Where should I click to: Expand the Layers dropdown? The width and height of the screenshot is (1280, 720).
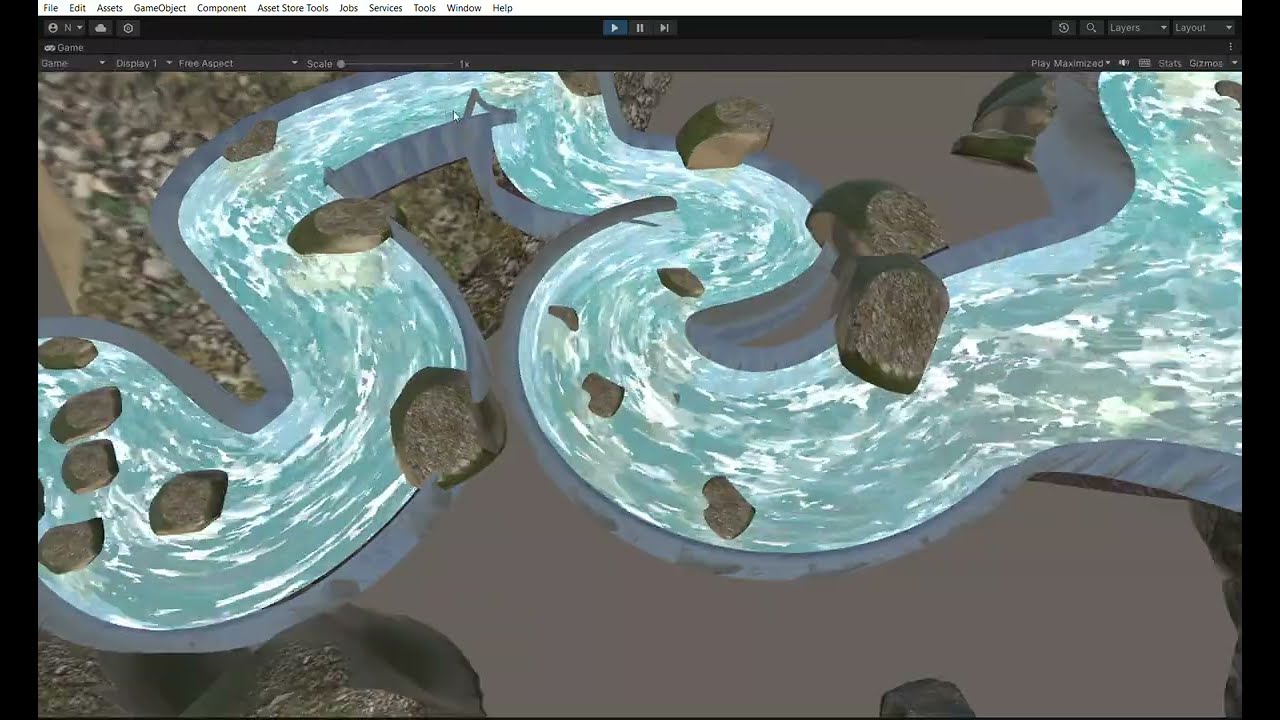coord(1138,28)
